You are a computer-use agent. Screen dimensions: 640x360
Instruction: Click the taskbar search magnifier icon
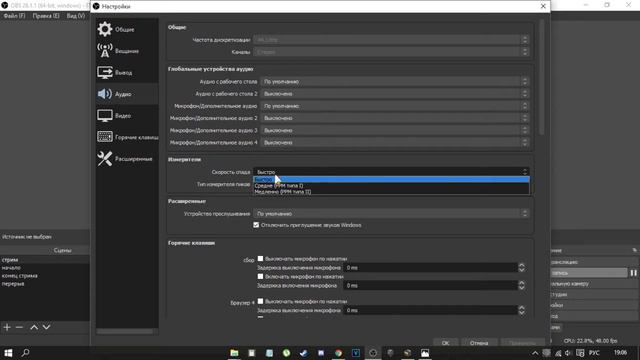coord(25,353)
